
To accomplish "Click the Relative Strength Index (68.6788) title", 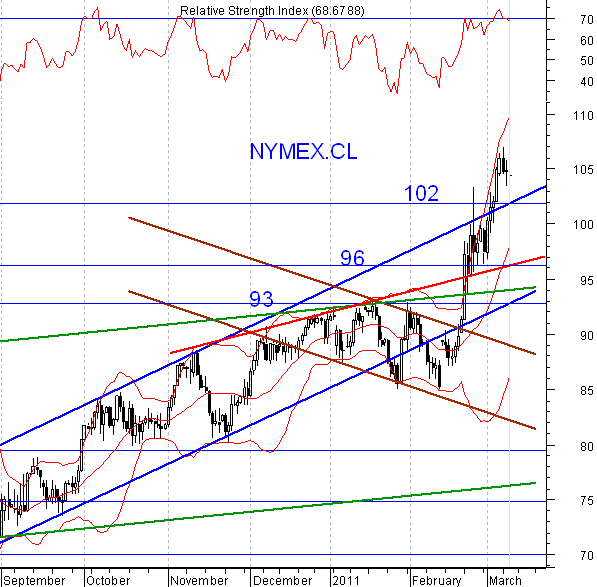I will pos(272,11).
